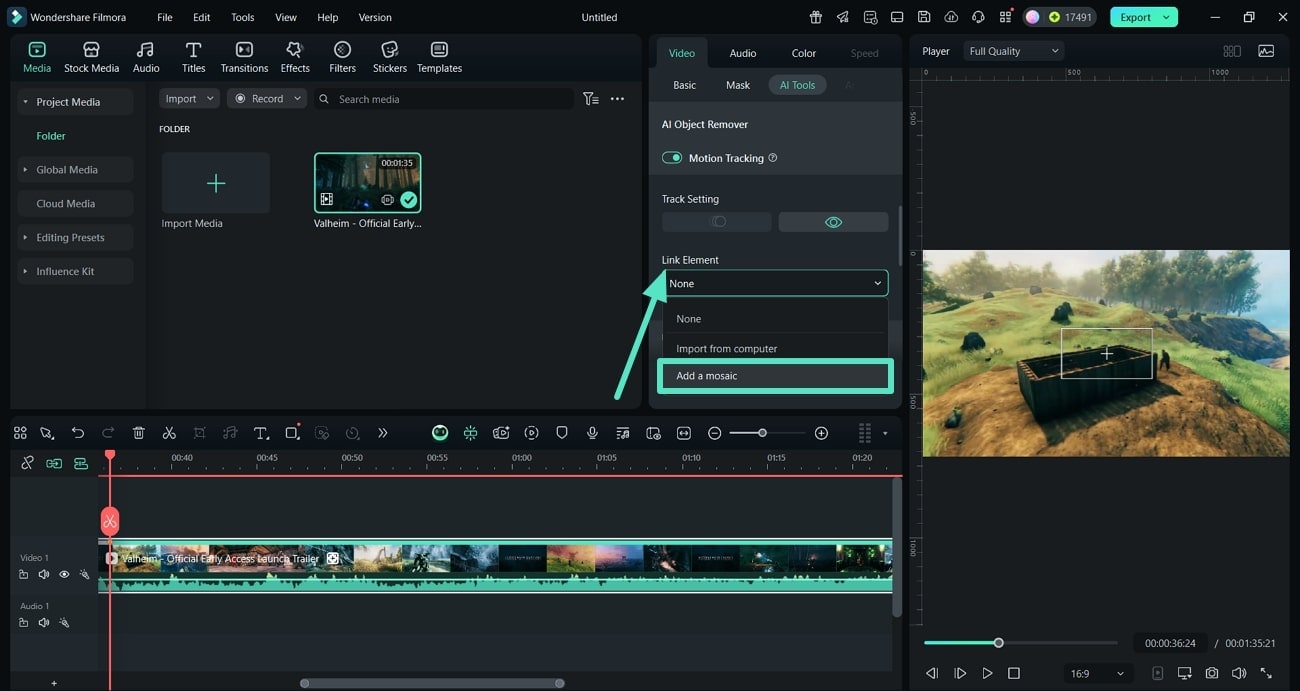Switch to the Audio properties tab

pyautogui.click(x=743, y=53)
